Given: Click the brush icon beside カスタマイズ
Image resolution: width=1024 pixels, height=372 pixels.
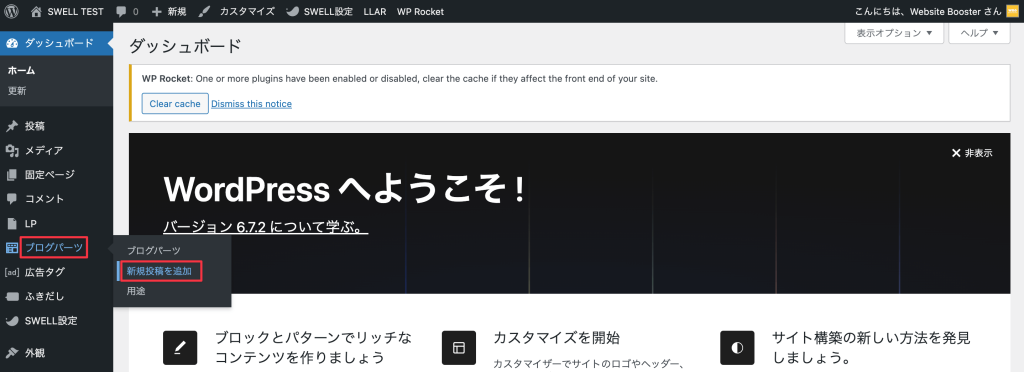Looking at the screenshot, I should (204, 11).
